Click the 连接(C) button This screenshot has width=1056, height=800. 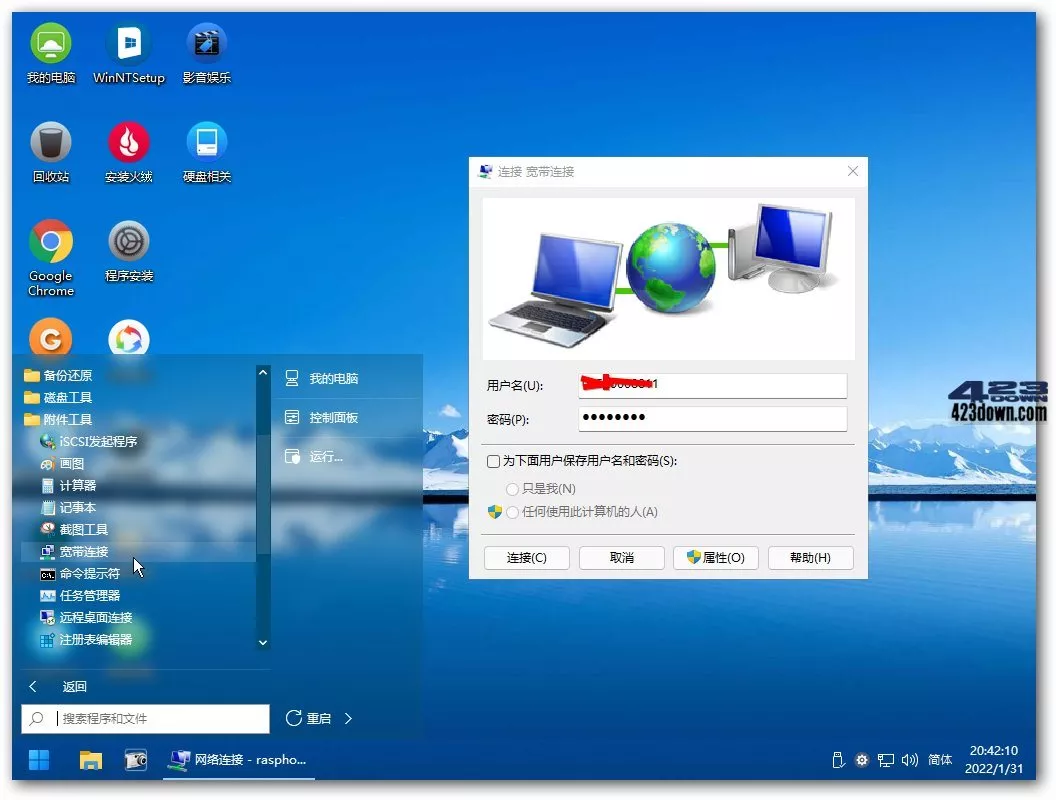[x=526, y=558]
